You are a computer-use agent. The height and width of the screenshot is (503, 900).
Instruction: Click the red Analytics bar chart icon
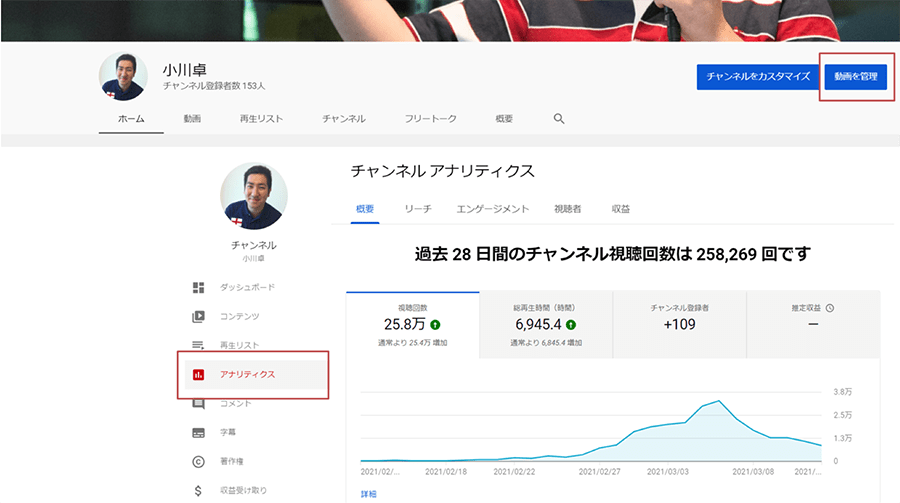(198, 374)
